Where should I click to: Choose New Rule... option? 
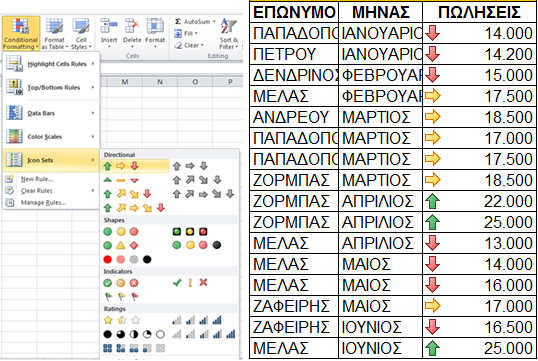37,179
